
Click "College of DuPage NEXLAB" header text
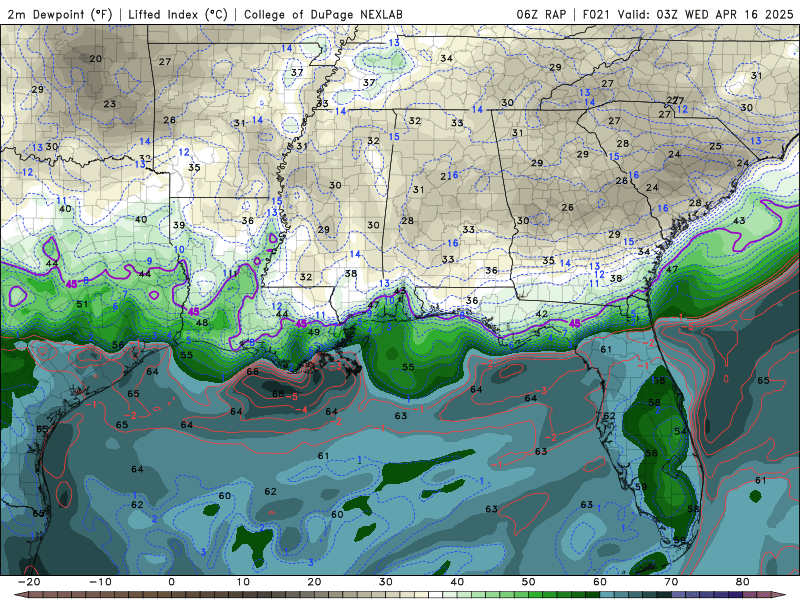(x=323, y=14)
